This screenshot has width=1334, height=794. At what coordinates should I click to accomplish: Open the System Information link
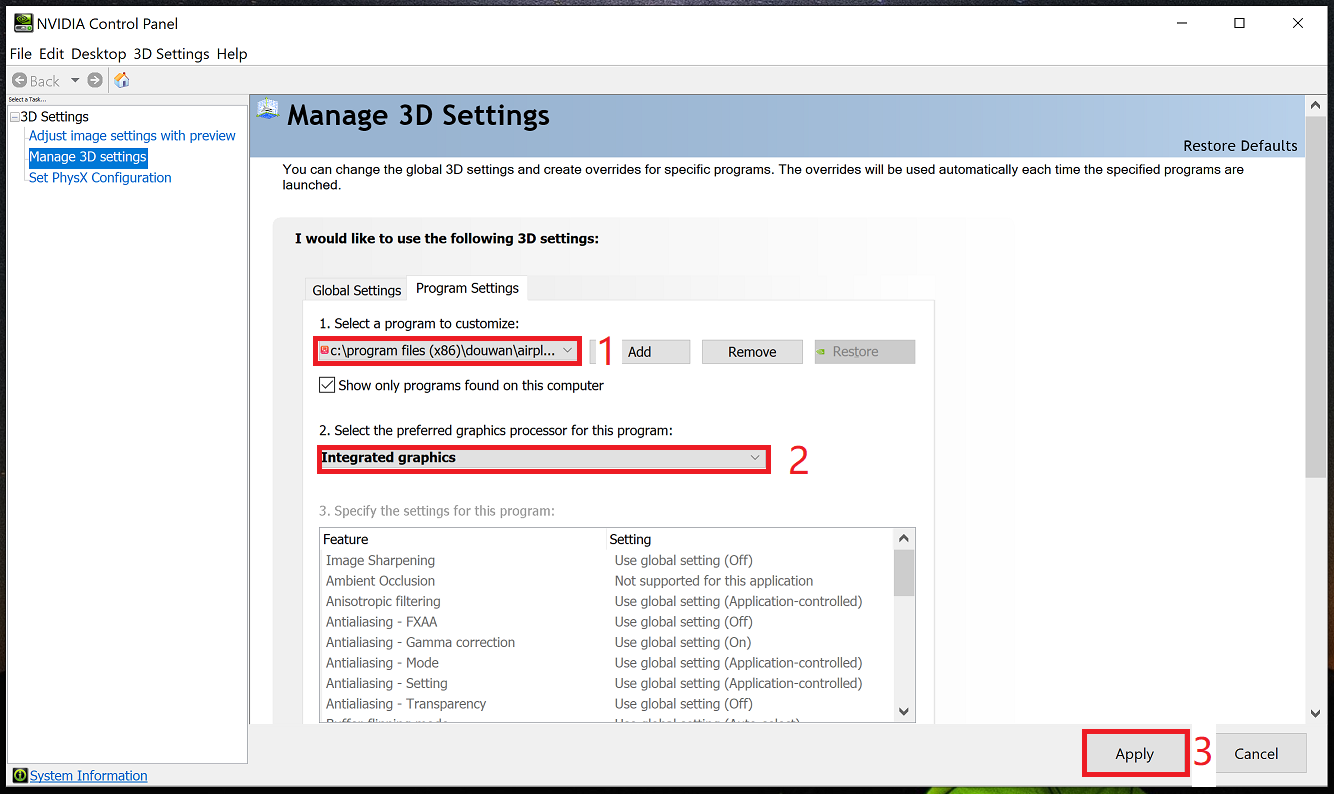click(88, 776)
